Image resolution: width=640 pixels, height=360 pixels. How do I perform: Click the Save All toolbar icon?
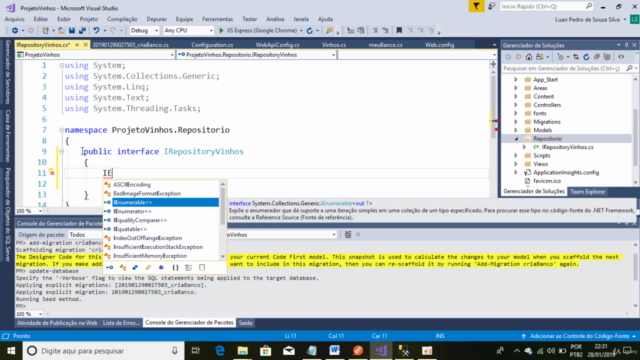[x=82, y=31]
